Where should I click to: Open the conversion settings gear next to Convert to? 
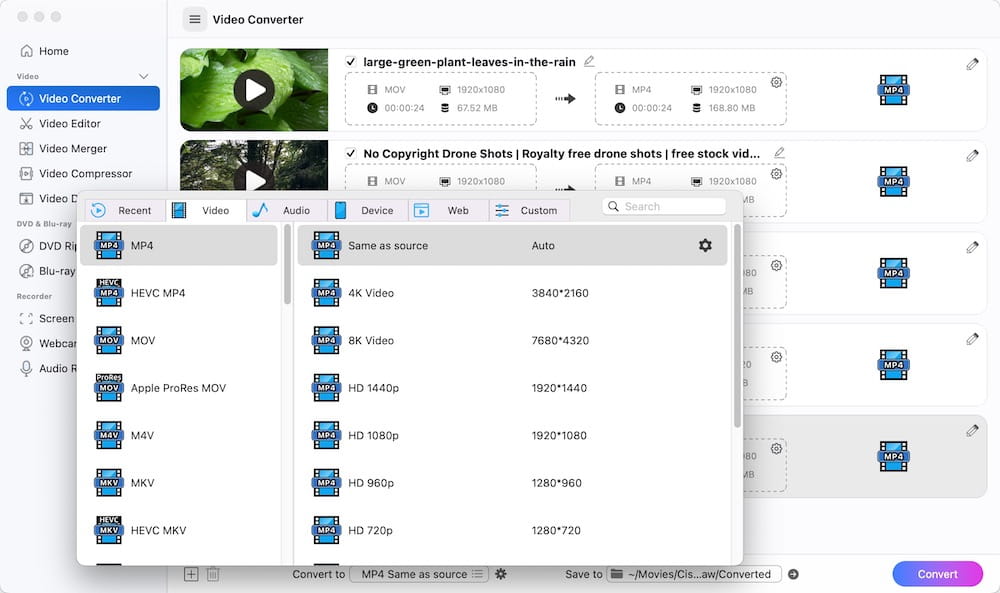501,574
